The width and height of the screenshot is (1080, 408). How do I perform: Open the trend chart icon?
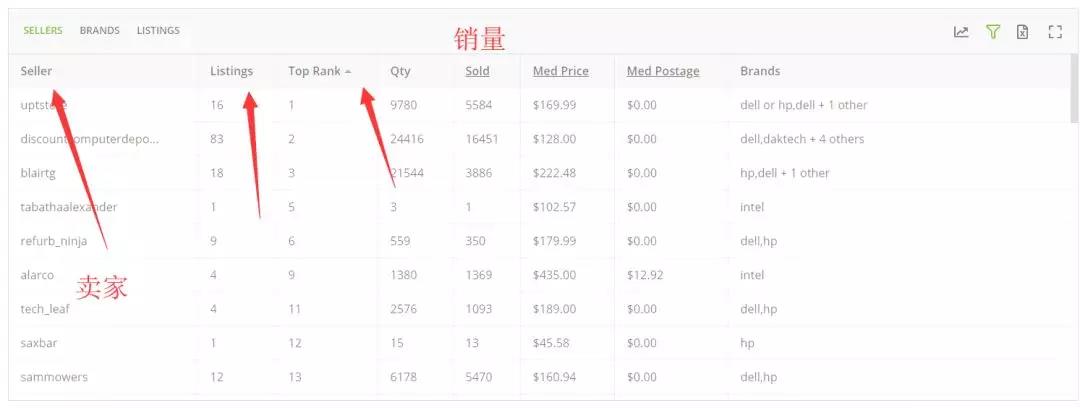[961, 32]
